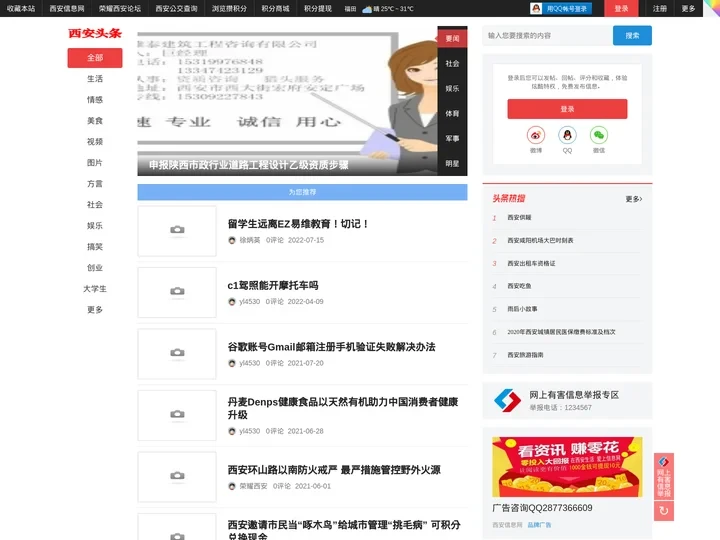Open 浏览攒积分 link

pos(229,9)
